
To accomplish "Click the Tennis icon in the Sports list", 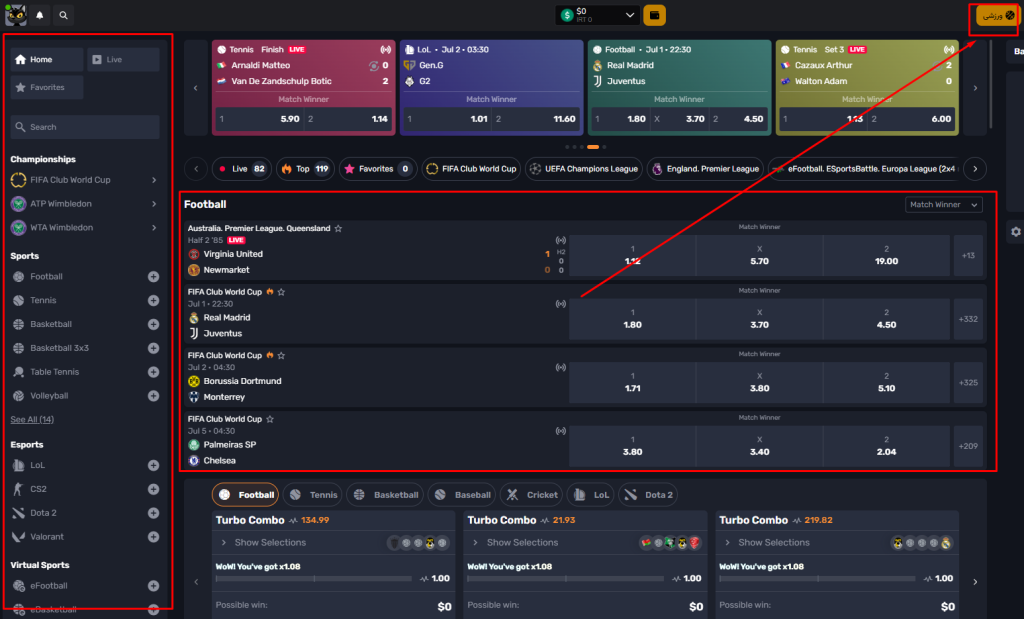I will coord(18,300).
